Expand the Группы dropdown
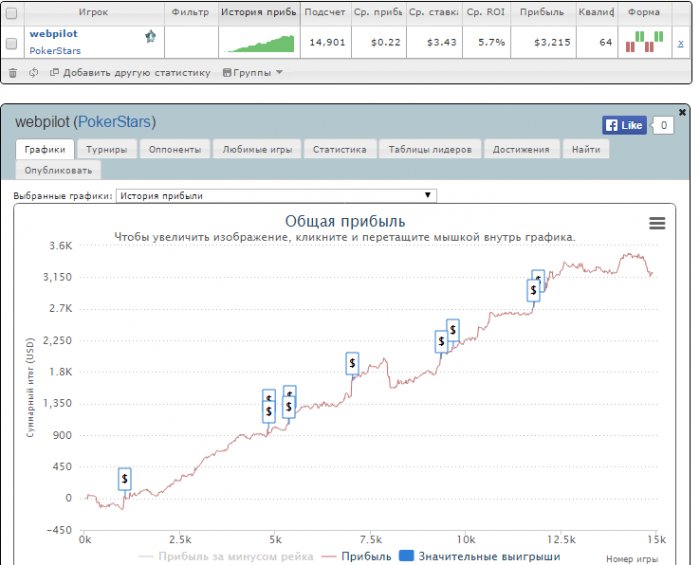 point(253,73)
